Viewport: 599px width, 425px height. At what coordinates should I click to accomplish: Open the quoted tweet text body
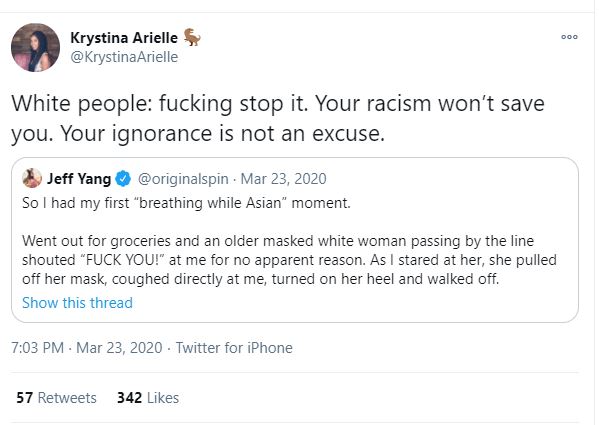[x=289, y=241]
